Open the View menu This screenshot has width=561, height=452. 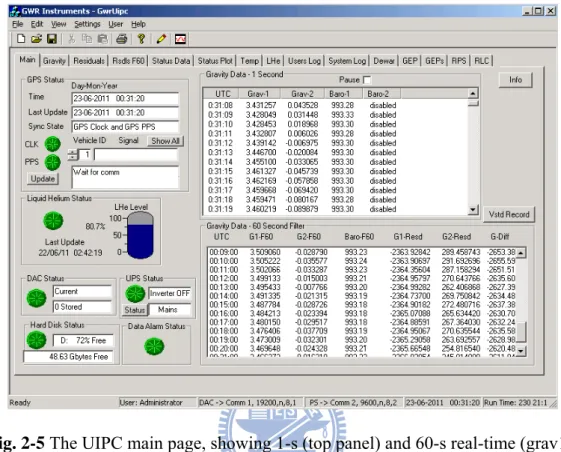click(x=58, y=24)
